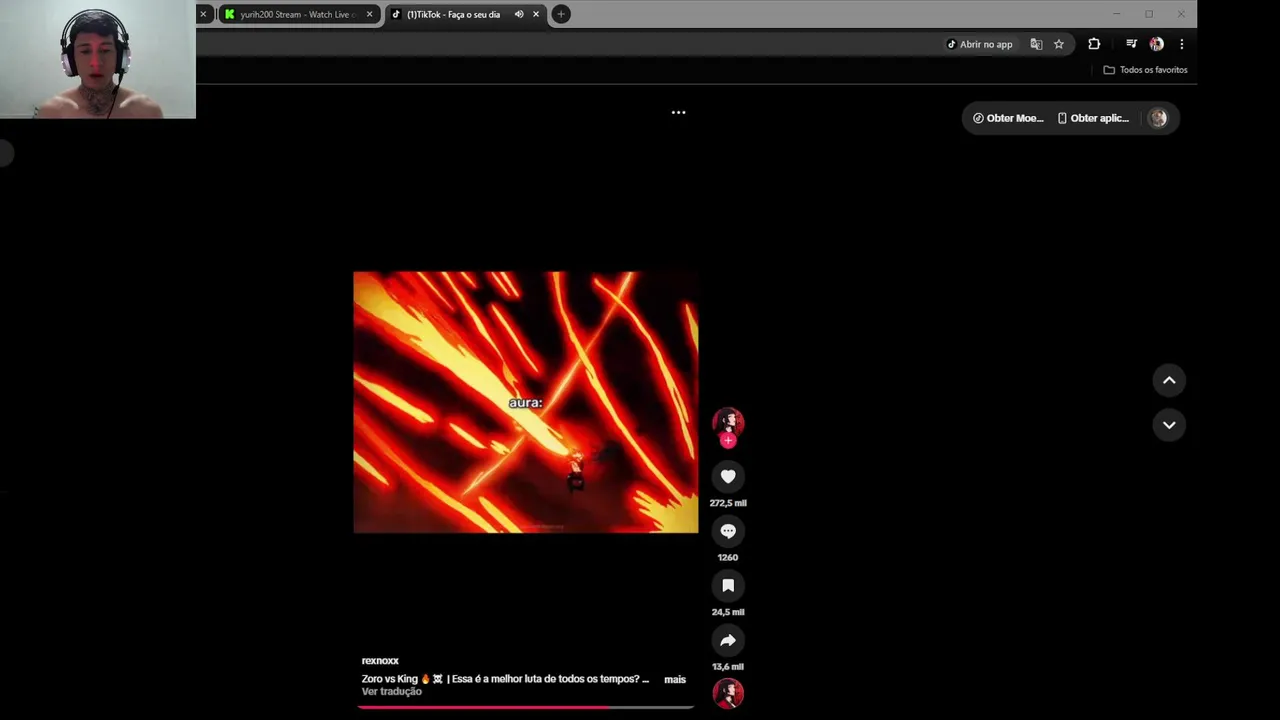
Task: Click Ver tradução under the caption
Action: 392,692
